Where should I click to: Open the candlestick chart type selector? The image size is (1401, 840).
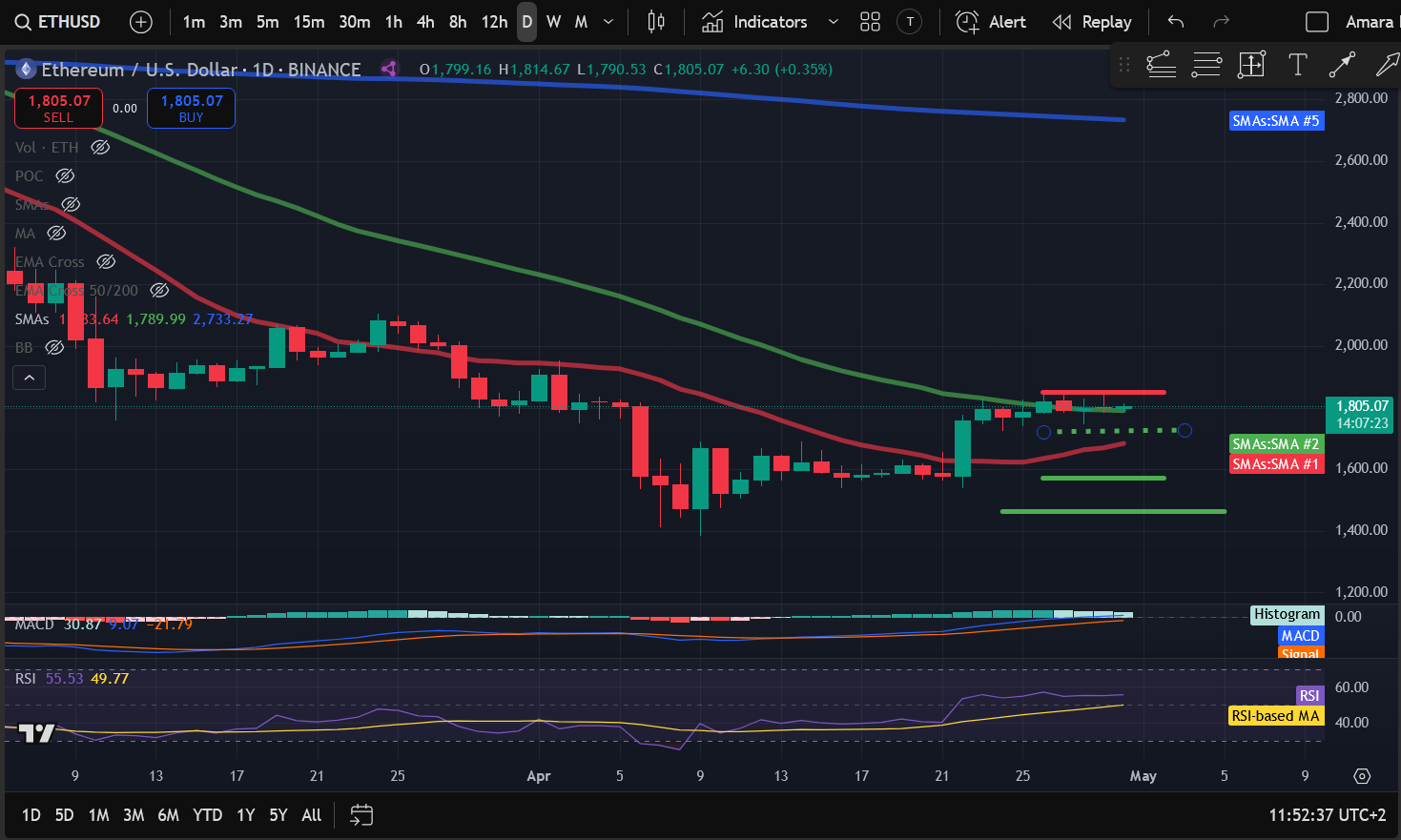coord(656,22)
